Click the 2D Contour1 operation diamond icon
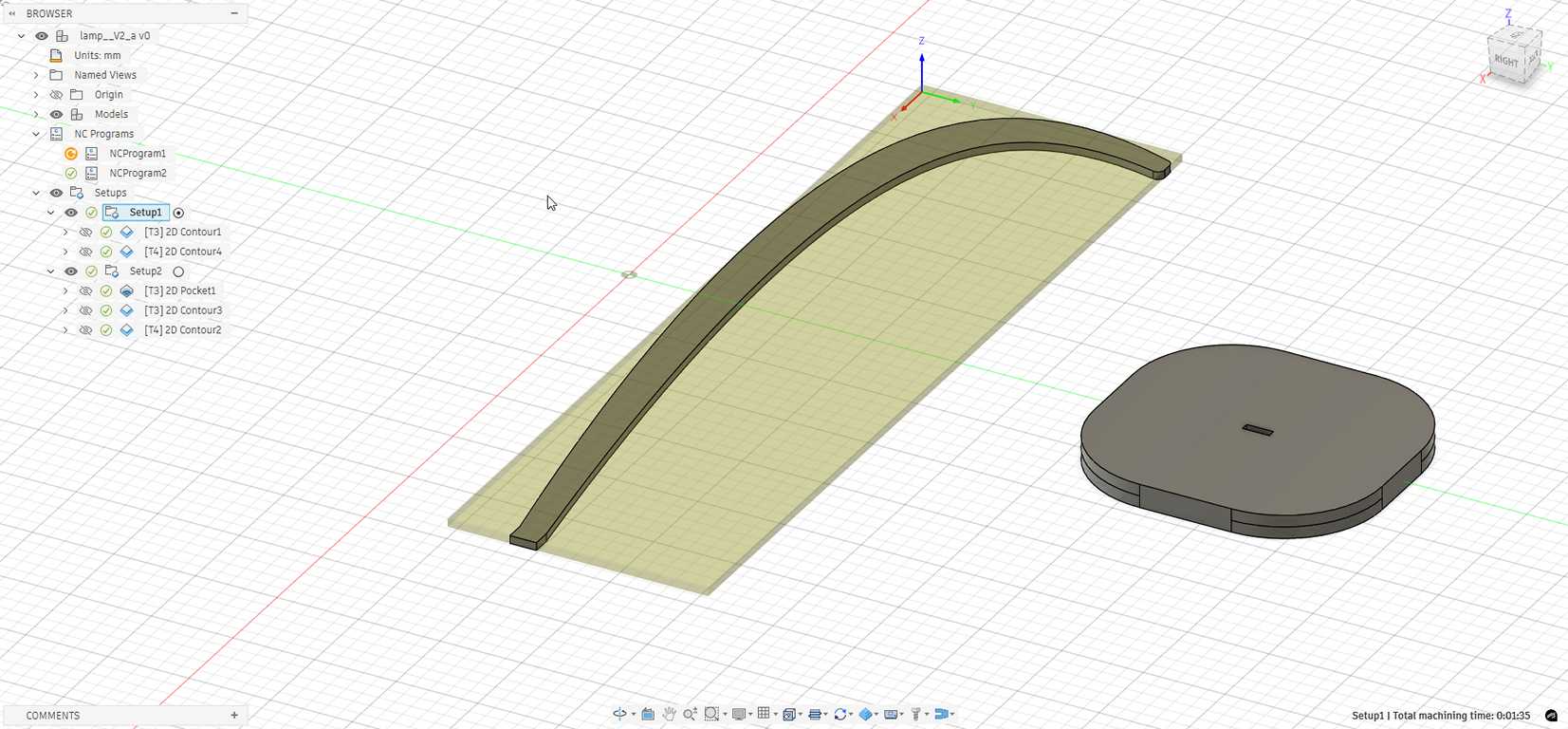Image resolution: width=1568 pixels, height=729 pixels. (126, 233)
